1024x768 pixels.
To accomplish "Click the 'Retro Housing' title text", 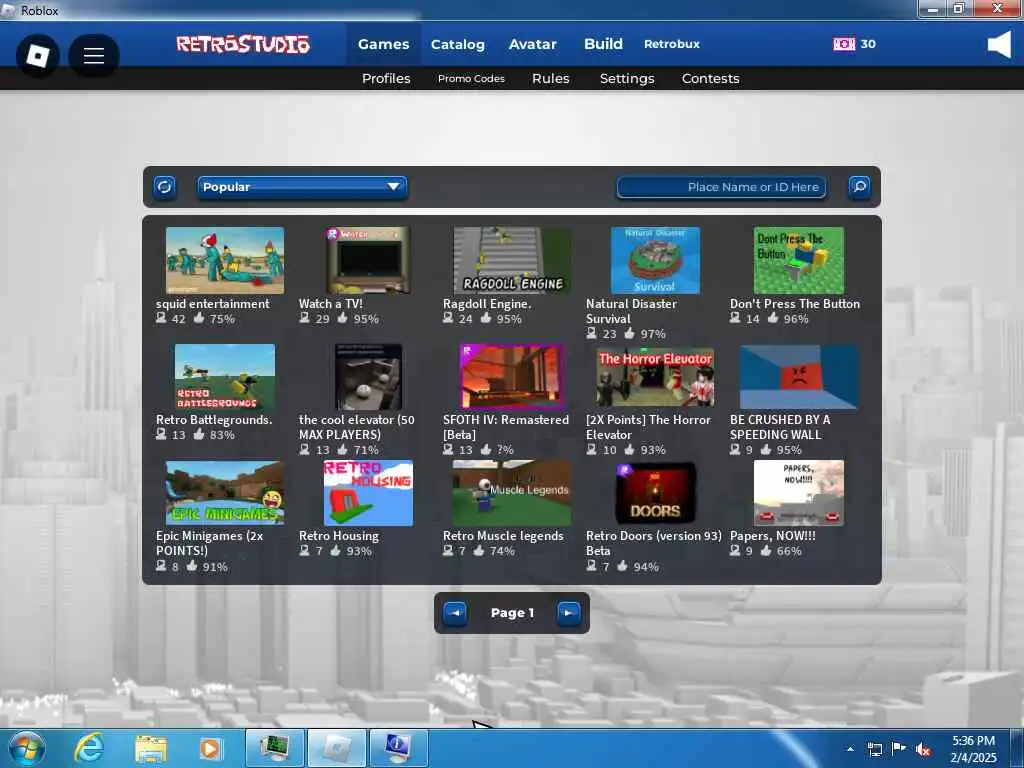I will pos(338,536).
